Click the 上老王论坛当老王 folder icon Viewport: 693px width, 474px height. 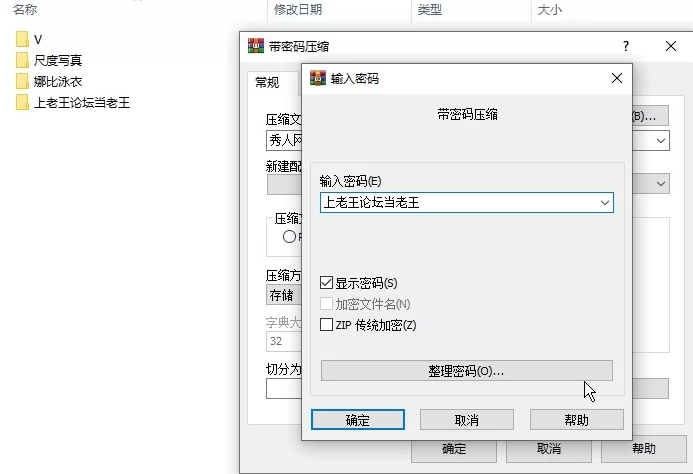tap(22, 103)
